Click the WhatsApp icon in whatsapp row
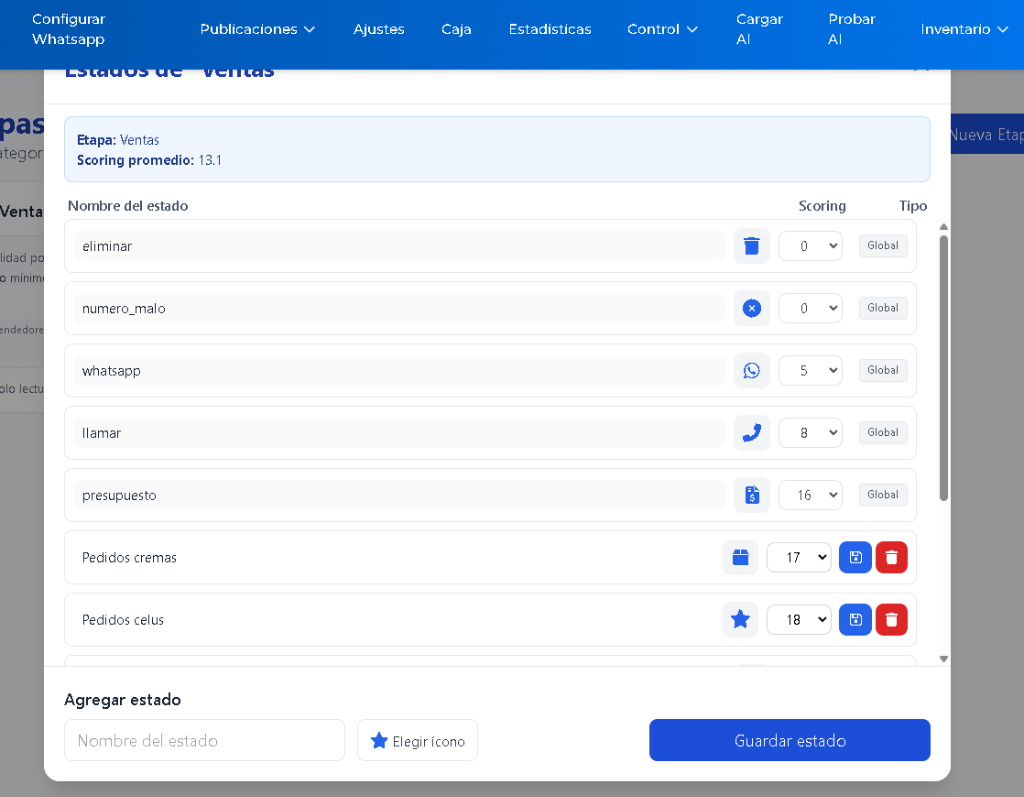This screenshot has height=797, width=1024. pos(752,371)
